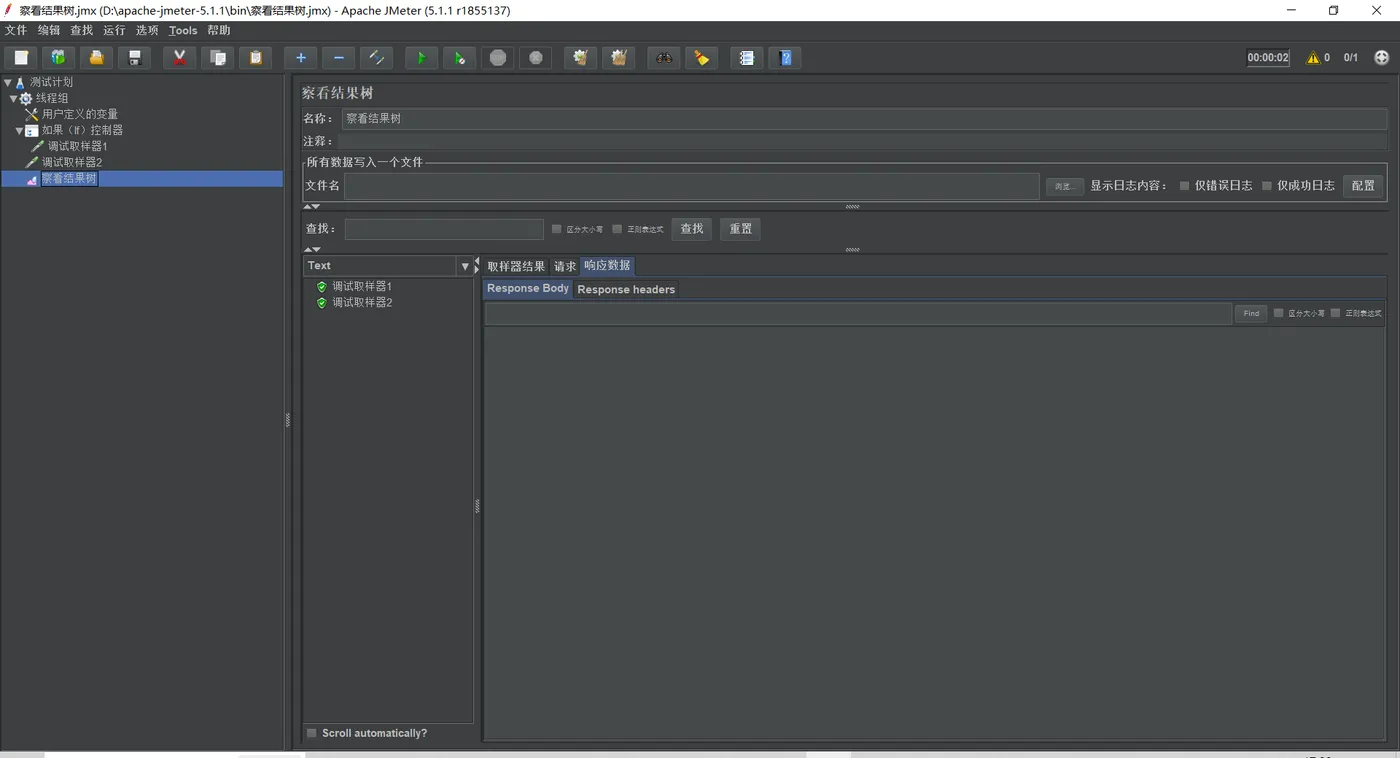This screenshot has width=1400, height=758.
Task: Click the warning triangle log errors icon
Action: [x=1313, y=58]
